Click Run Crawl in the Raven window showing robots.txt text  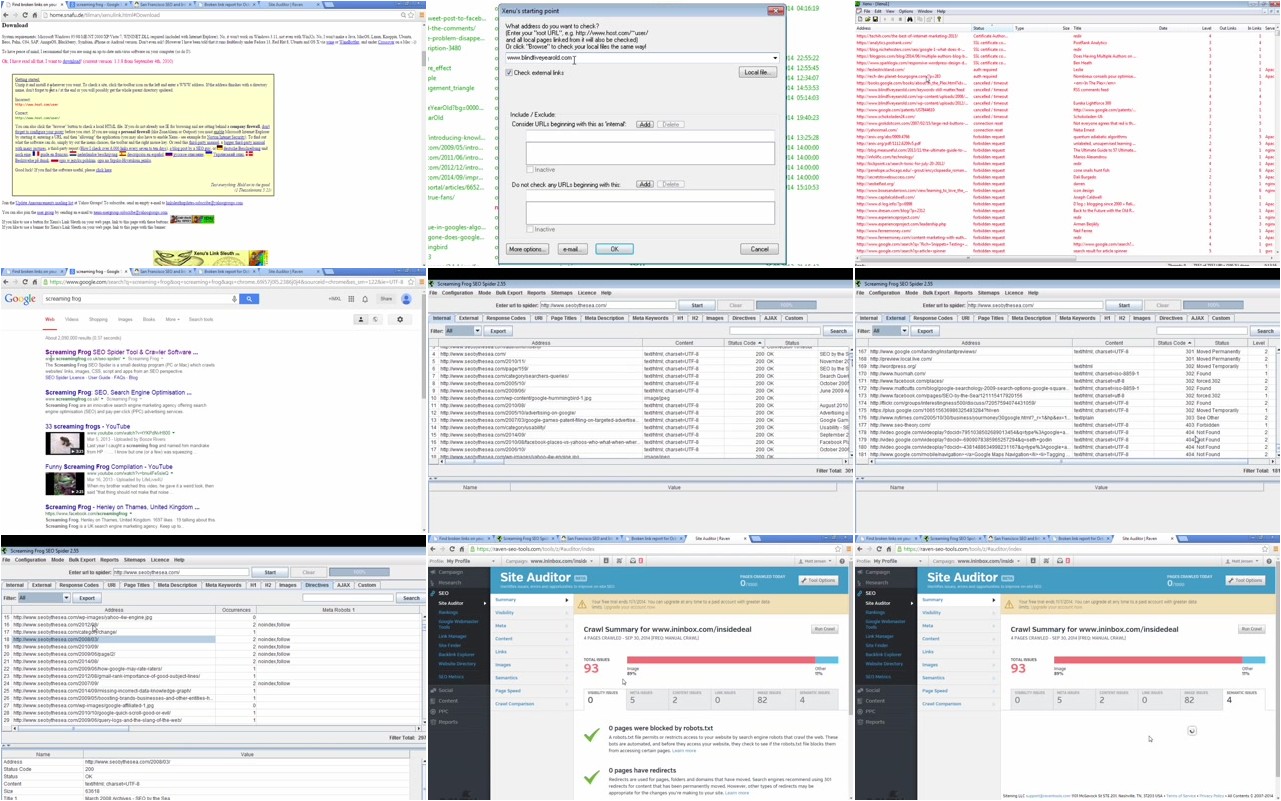pyautogui.click(x=825, y=629)
